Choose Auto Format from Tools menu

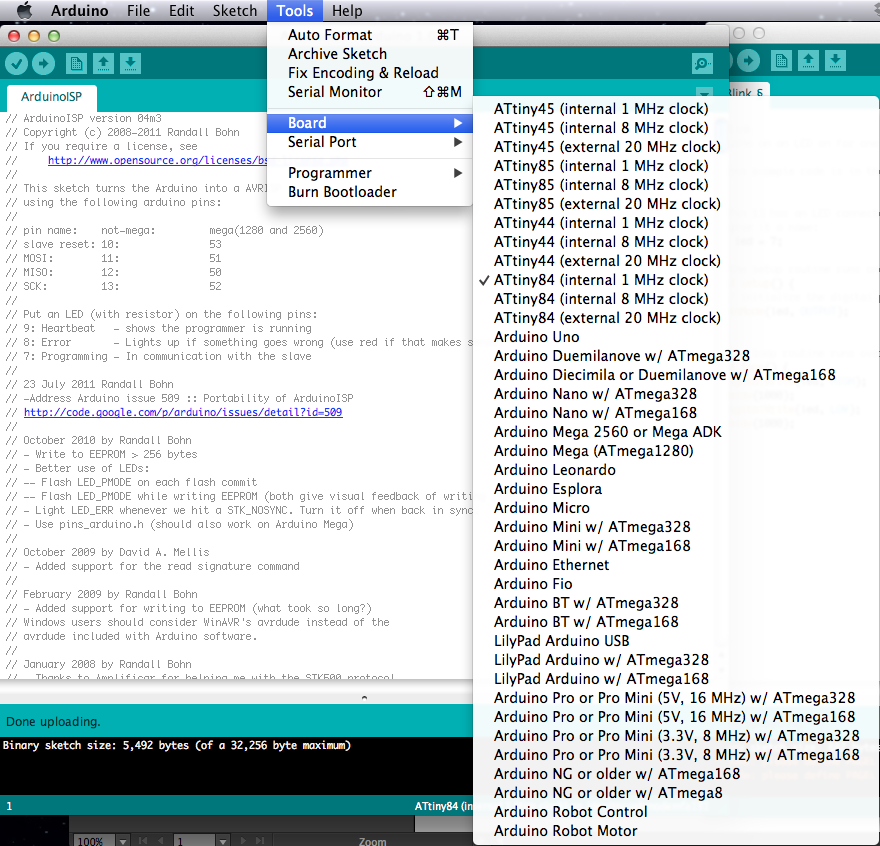[370, 35]
